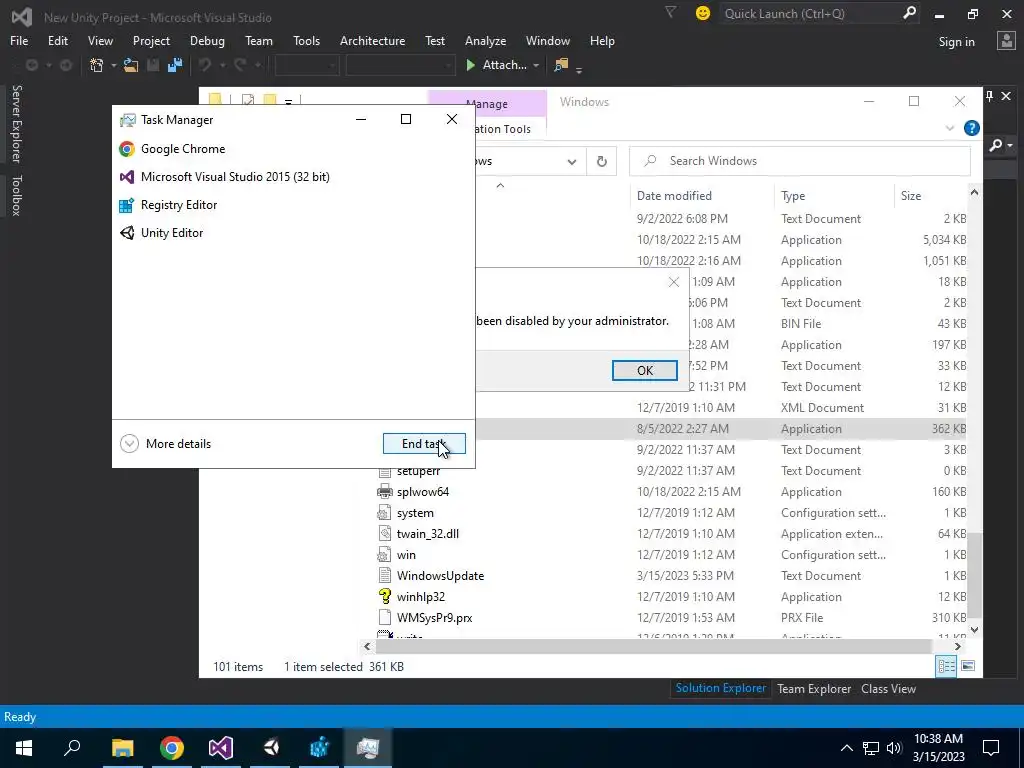Click the Search Windows field
Screen dimensions: 1024x768
pos(800,161)
